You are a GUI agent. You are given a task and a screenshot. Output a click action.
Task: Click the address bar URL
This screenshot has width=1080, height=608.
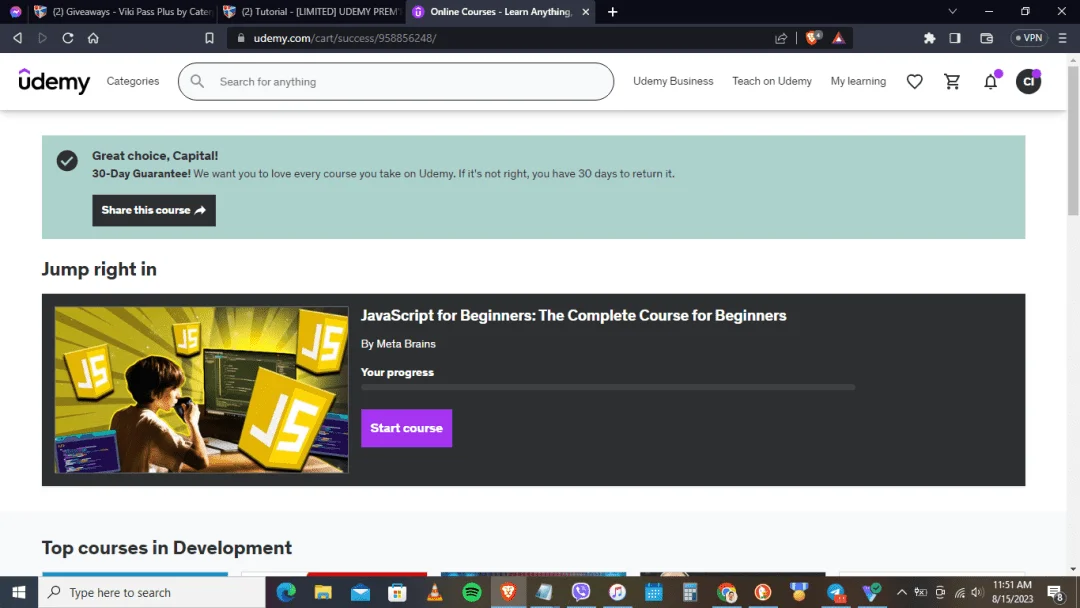click(x=344, y=38)
